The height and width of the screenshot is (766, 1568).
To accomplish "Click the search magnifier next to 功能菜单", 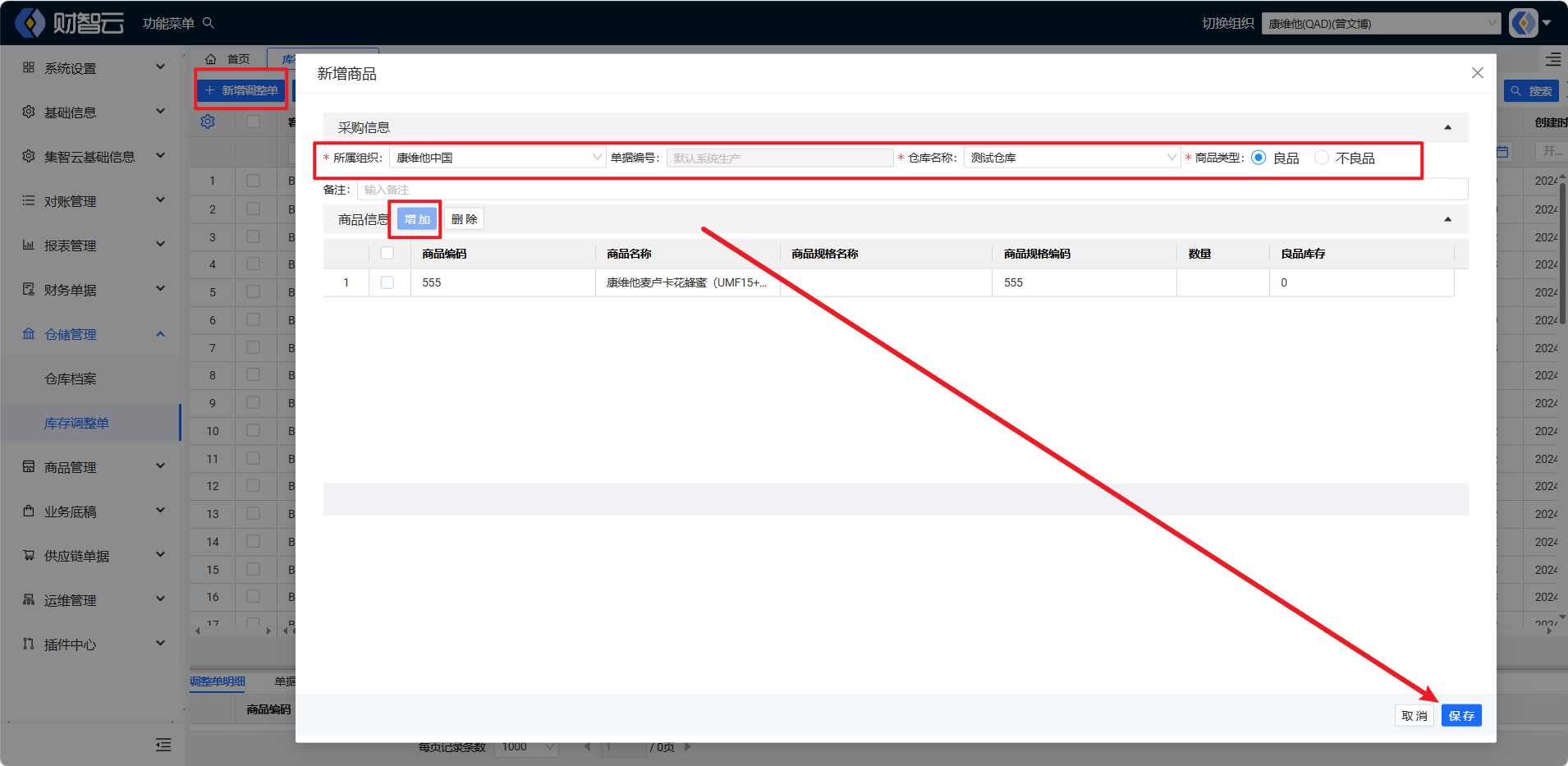I will coord(209,23).
